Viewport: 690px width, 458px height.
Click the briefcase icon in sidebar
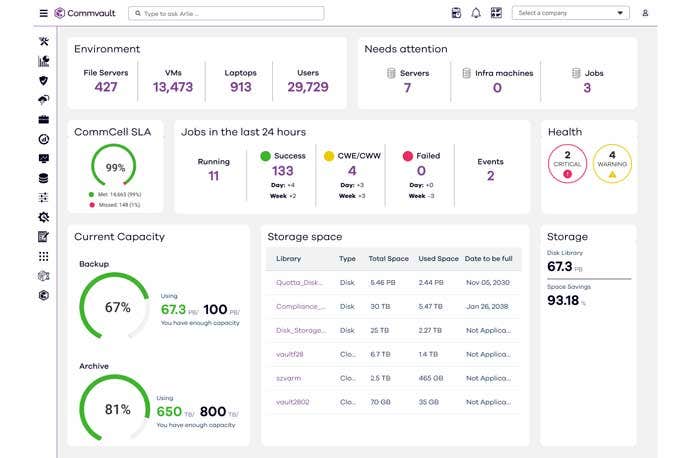pos(43,120)
